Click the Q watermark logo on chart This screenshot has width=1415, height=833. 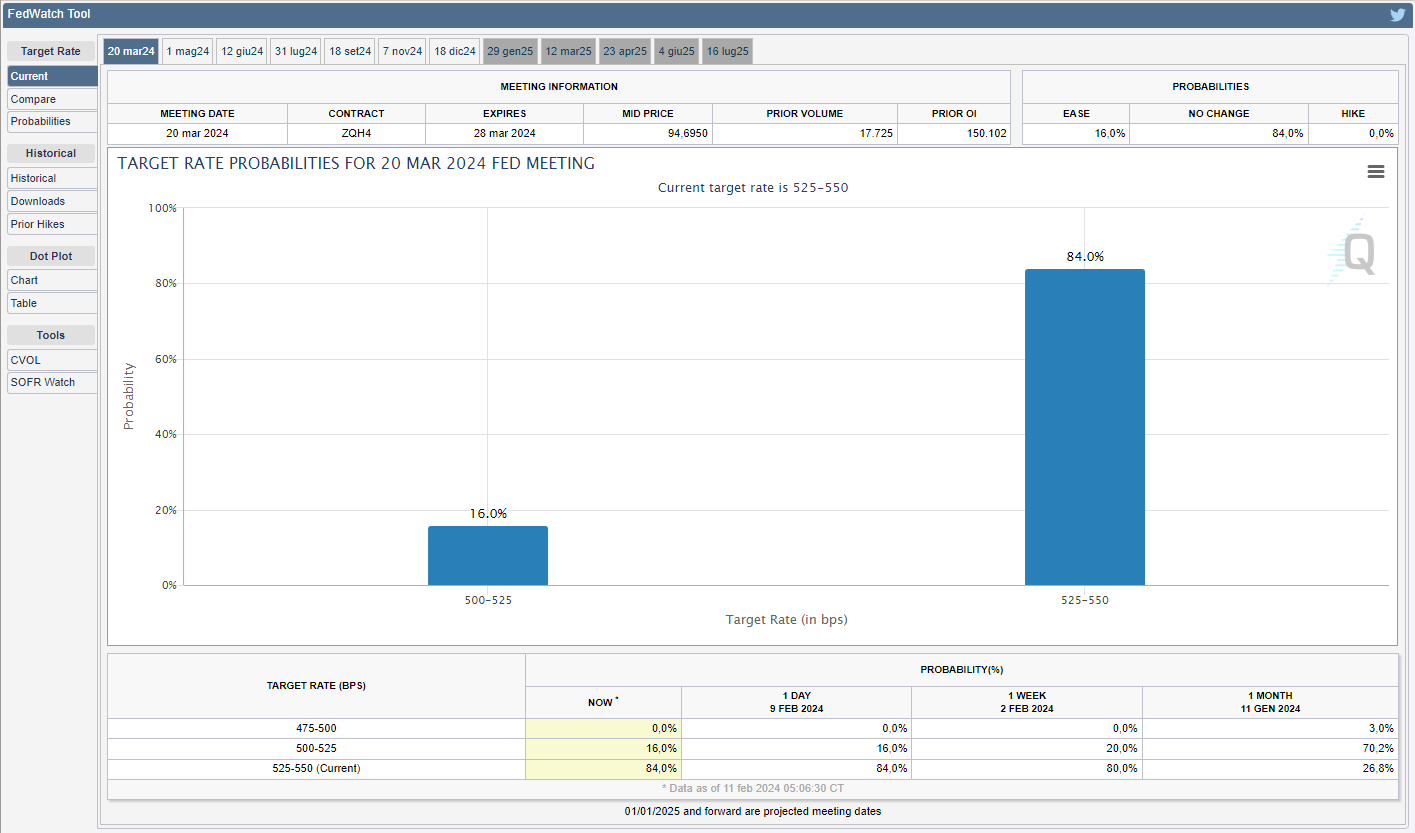coord(1357,252)
